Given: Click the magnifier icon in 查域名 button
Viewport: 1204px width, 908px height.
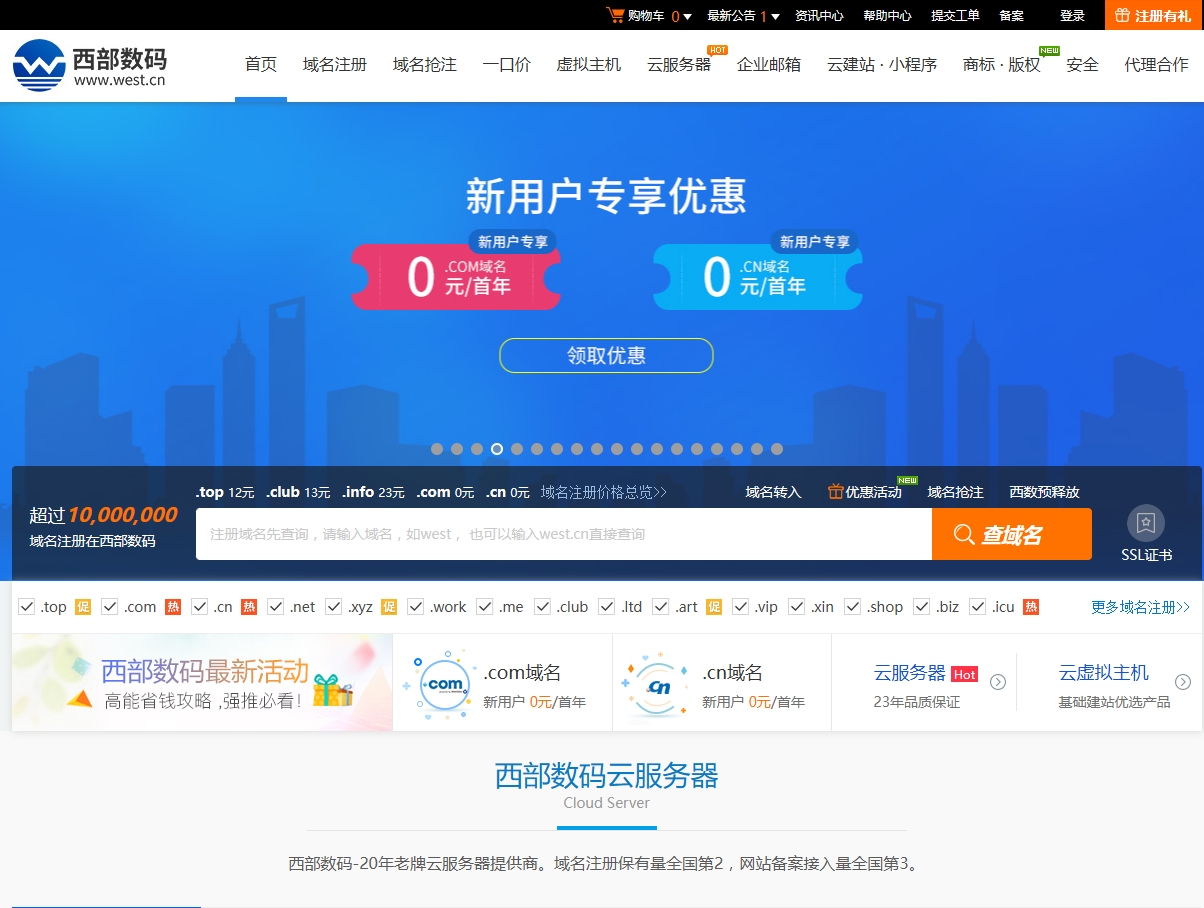Looking at the screenshot, I should point(964,534).
